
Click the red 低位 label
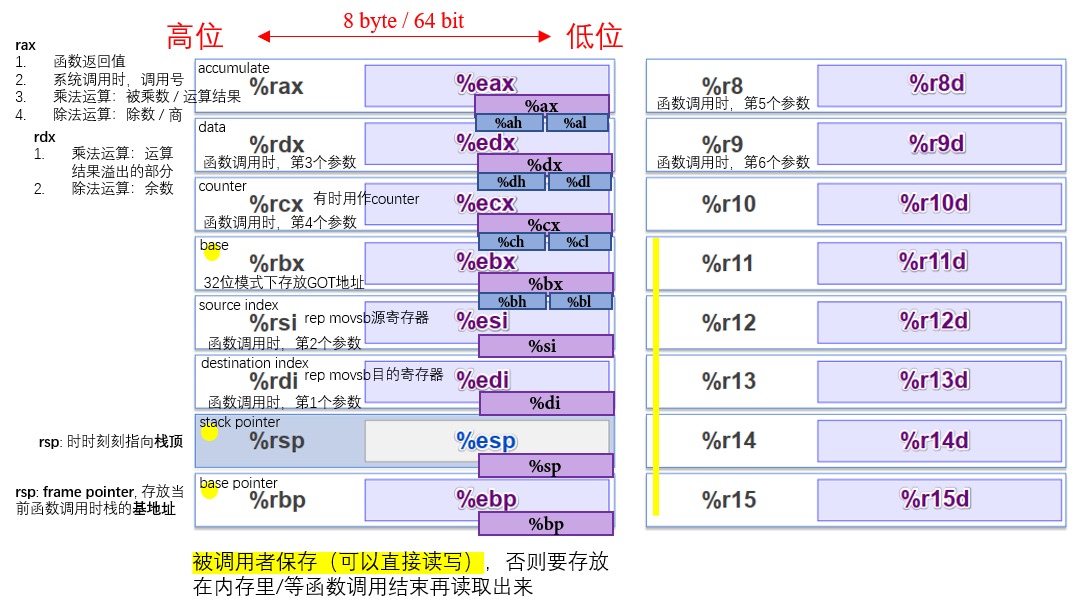594,36
